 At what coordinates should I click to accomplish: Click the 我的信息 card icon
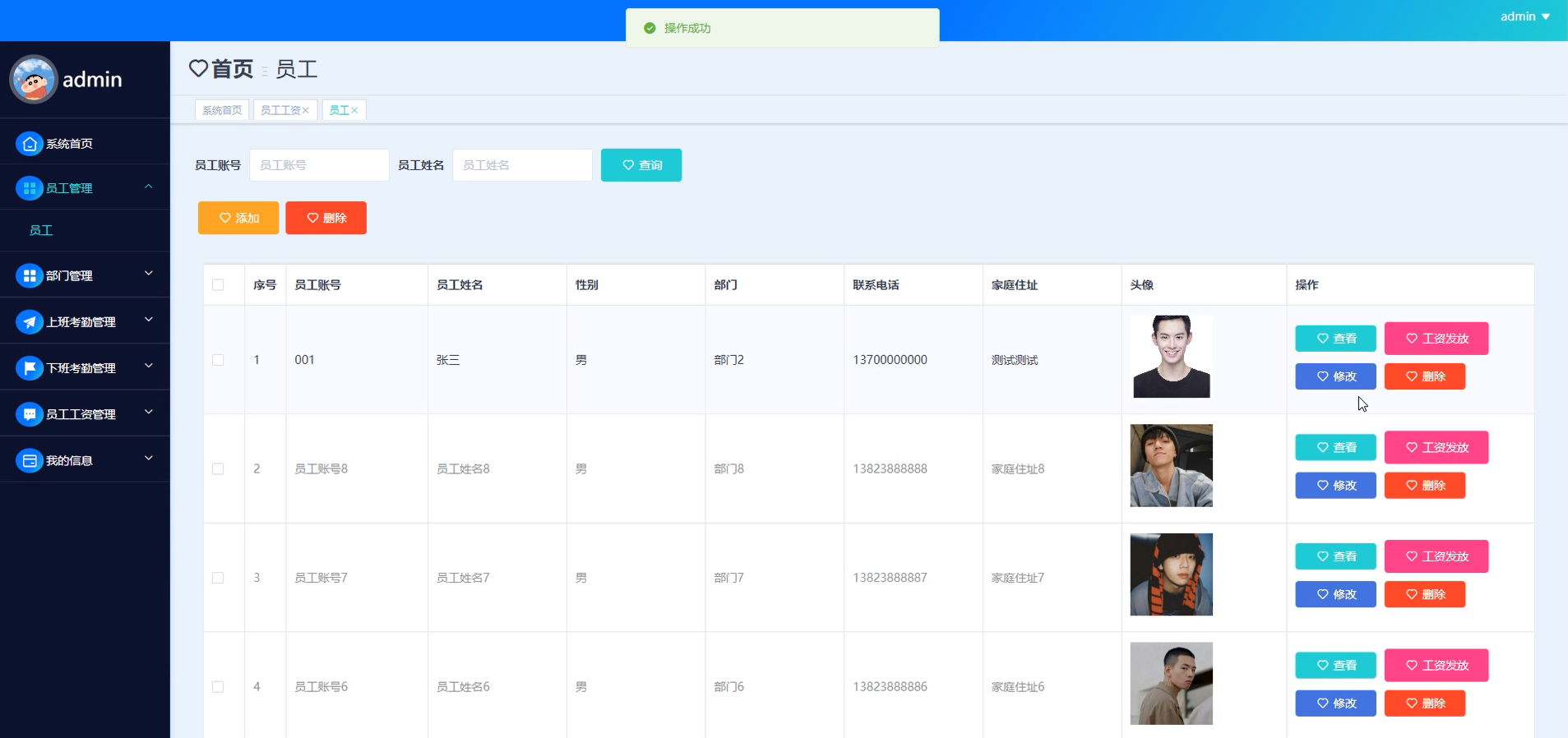30,460
